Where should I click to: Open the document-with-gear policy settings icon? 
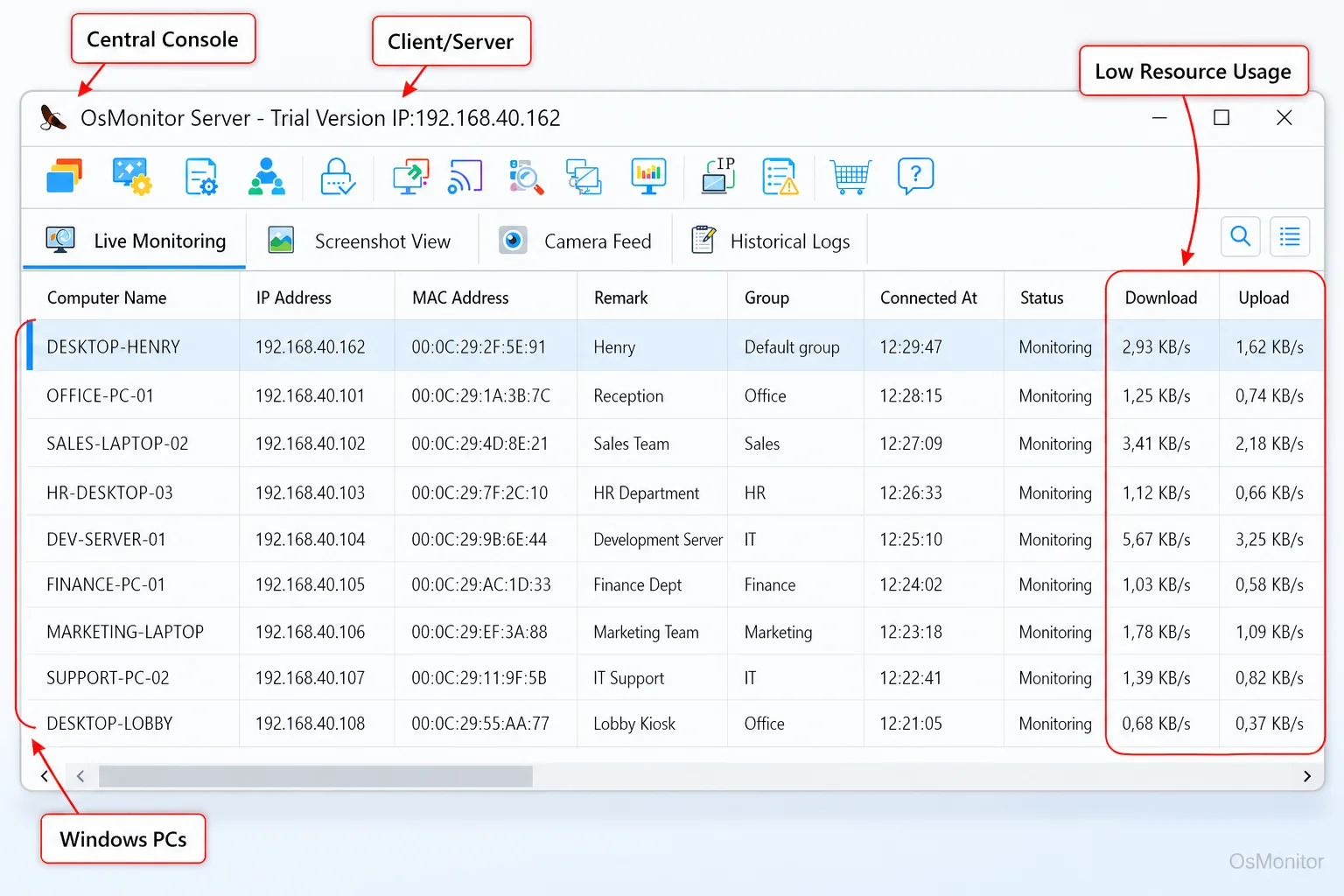click(x=201, y=176)
